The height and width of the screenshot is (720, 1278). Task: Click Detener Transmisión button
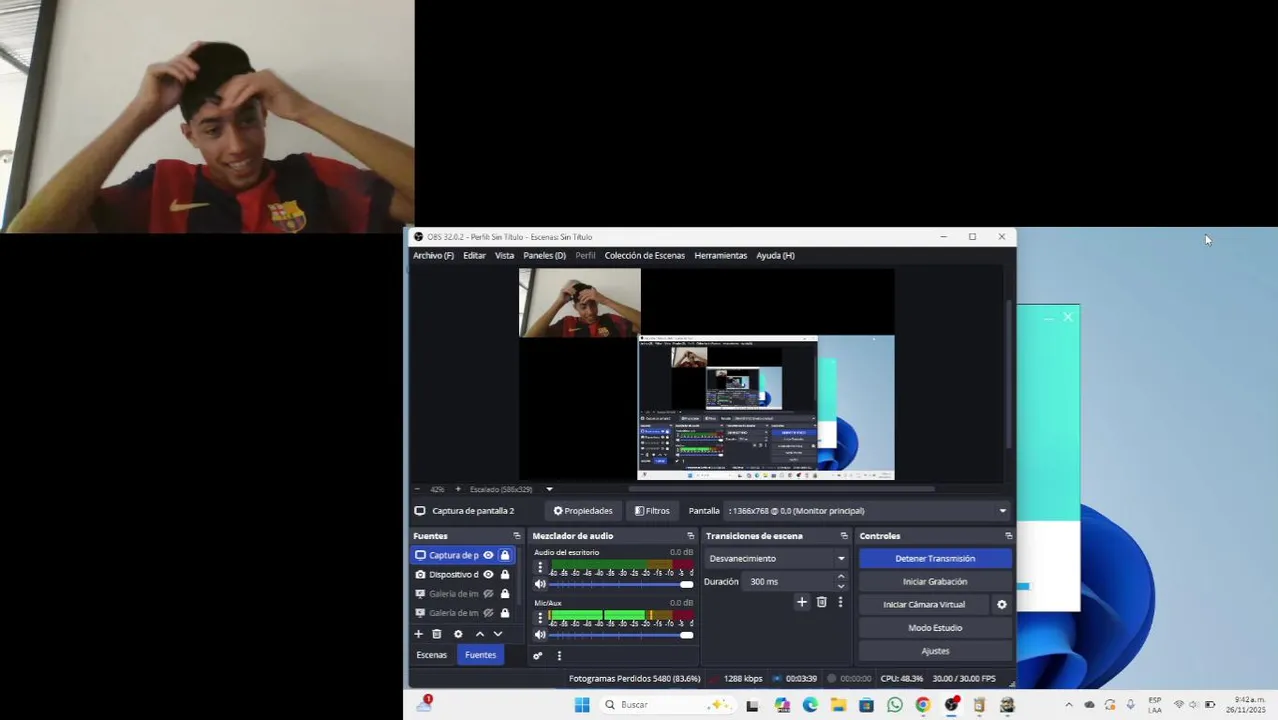click(935, 559)
